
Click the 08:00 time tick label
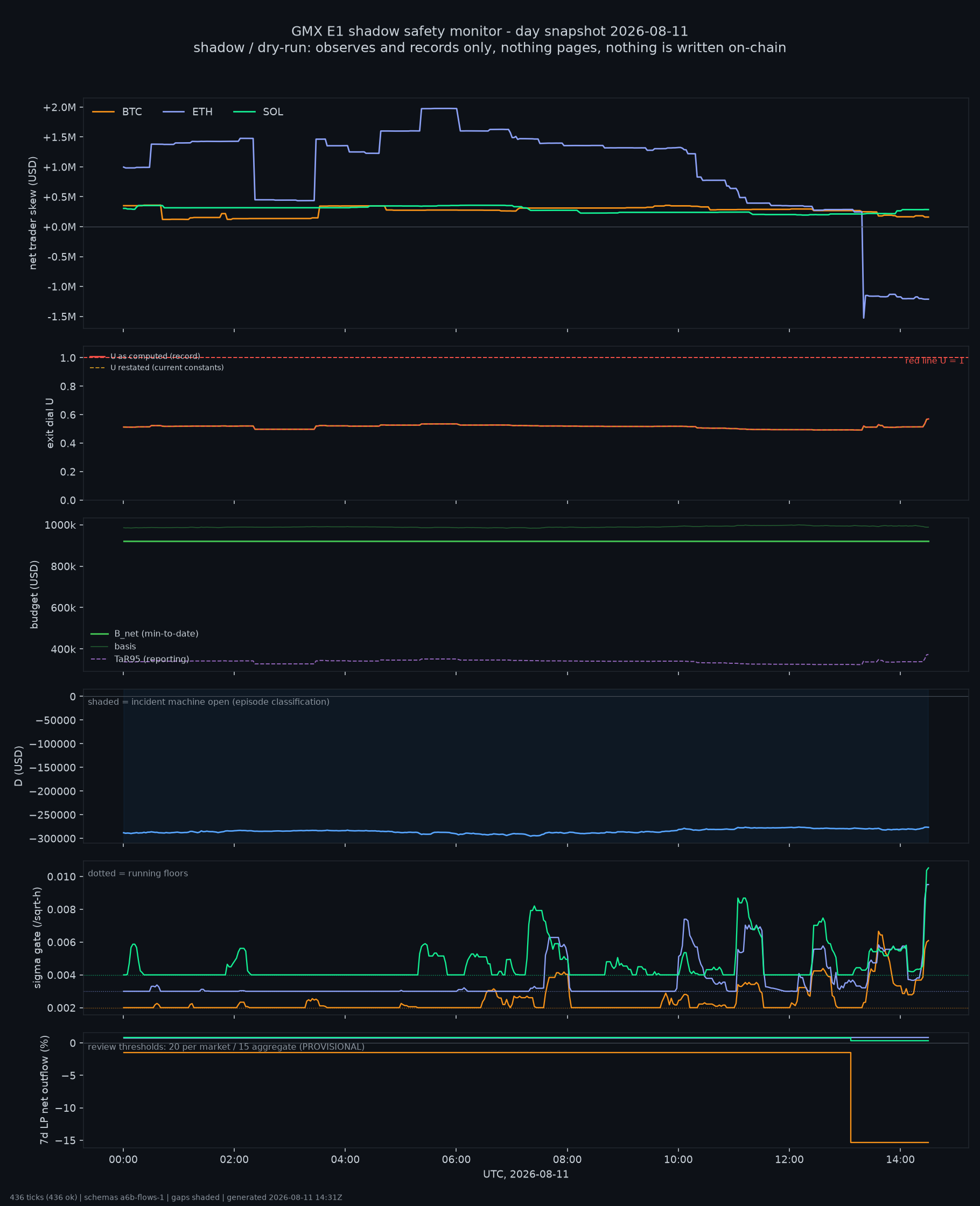[568, 1159]
